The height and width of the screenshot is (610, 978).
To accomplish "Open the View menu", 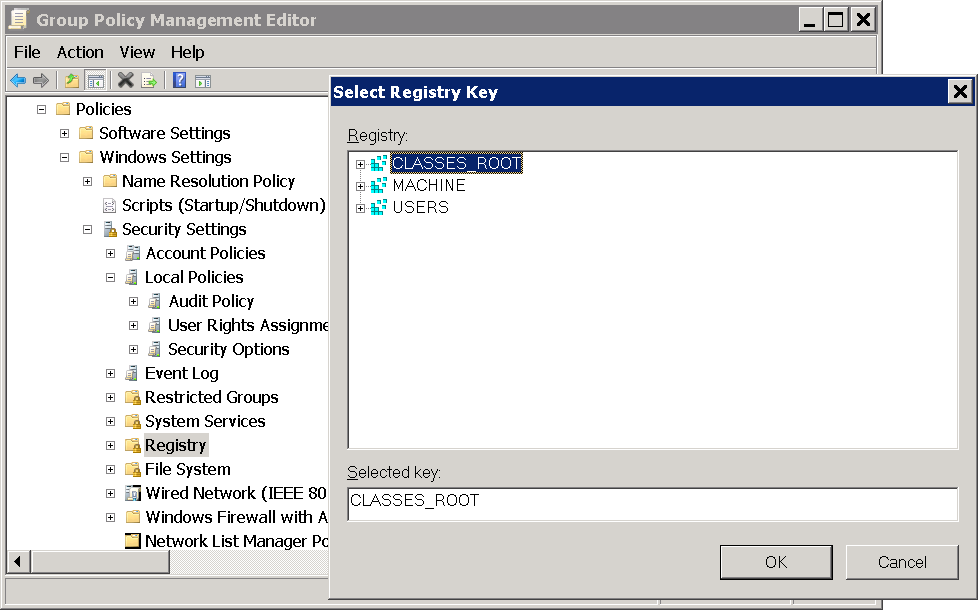I will [137, 52].
